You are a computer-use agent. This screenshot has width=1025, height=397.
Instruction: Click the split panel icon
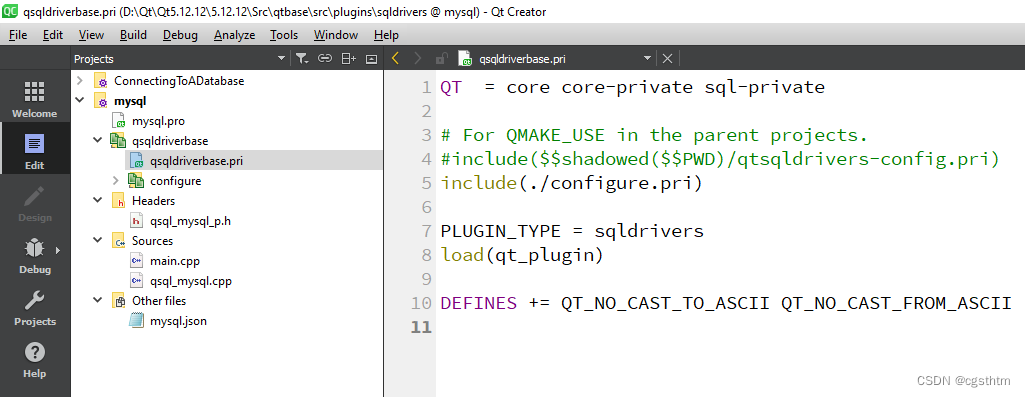[349, 59]
